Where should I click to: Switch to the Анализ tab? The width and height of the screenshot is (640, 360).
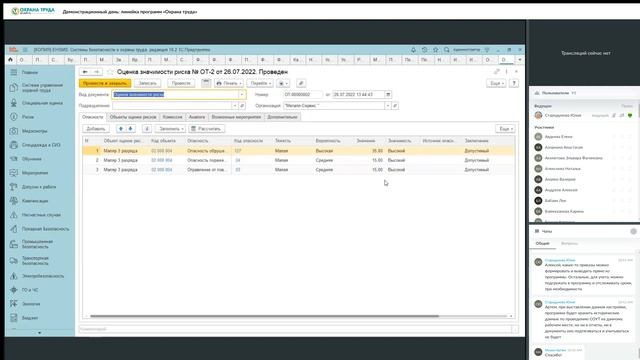pyautogui.click(x=197, y=117)
